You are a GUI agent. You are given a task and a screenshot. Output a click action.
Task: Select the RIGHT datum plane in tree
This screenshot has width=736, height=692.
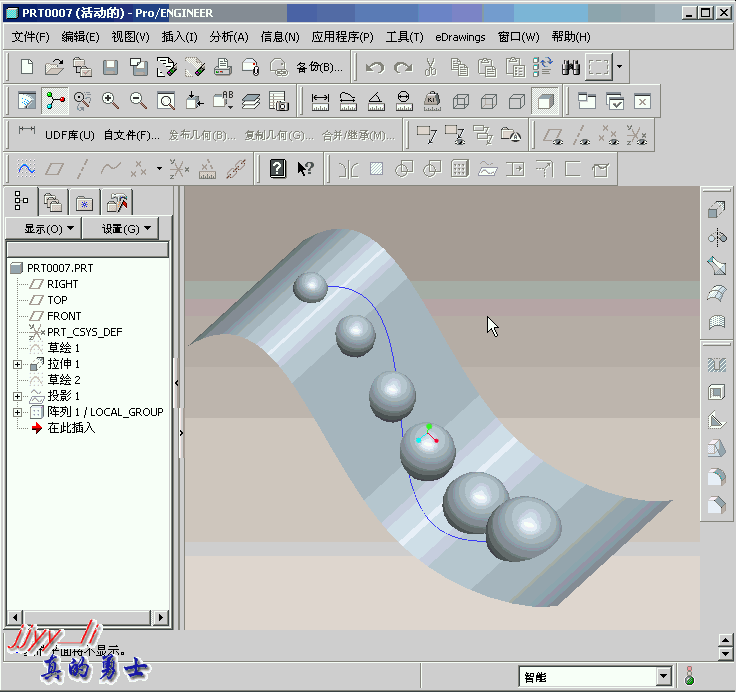[x=62, y=284]
